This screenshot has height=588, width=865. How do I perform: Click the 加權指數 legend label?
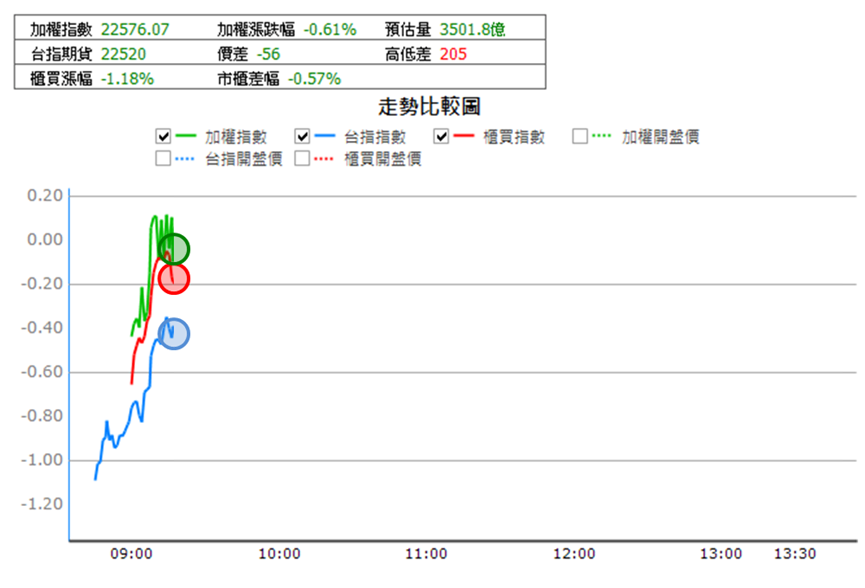(236, 137)
